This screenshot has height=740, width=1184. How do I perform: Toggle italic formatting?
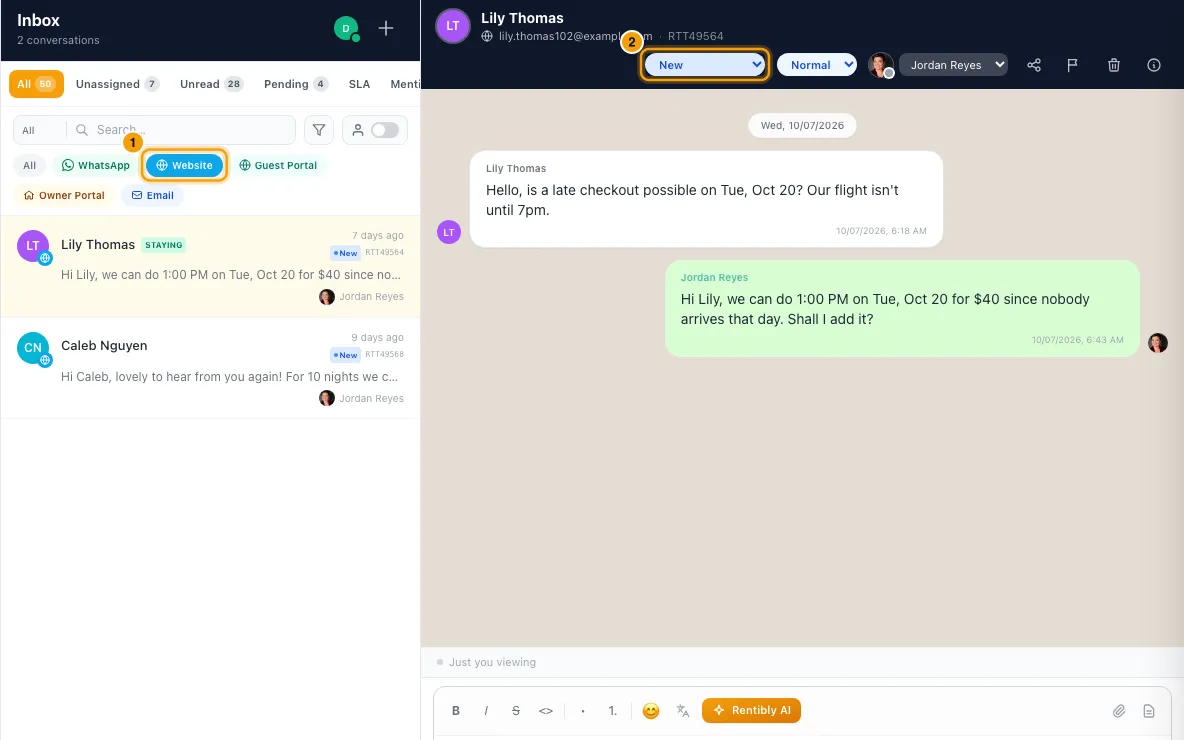(x=486, y=711)
